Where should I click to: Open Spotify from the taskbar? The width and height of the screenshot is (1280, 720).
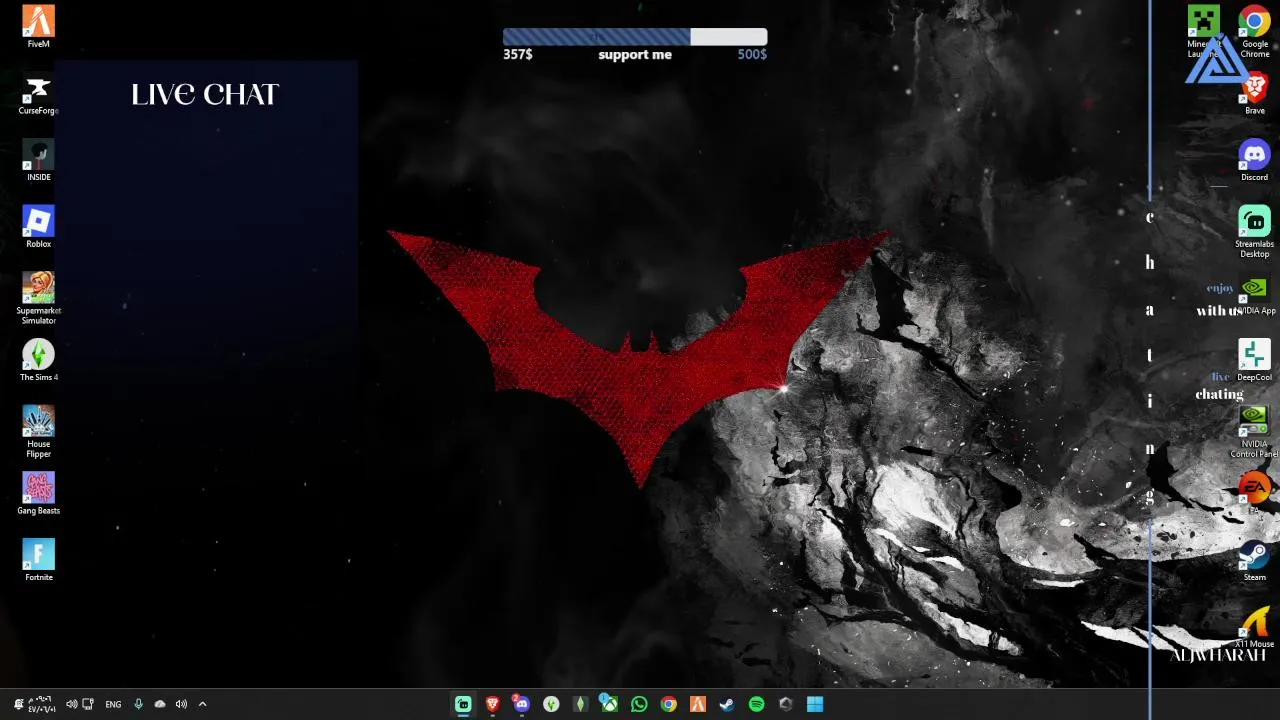point(756,704)
